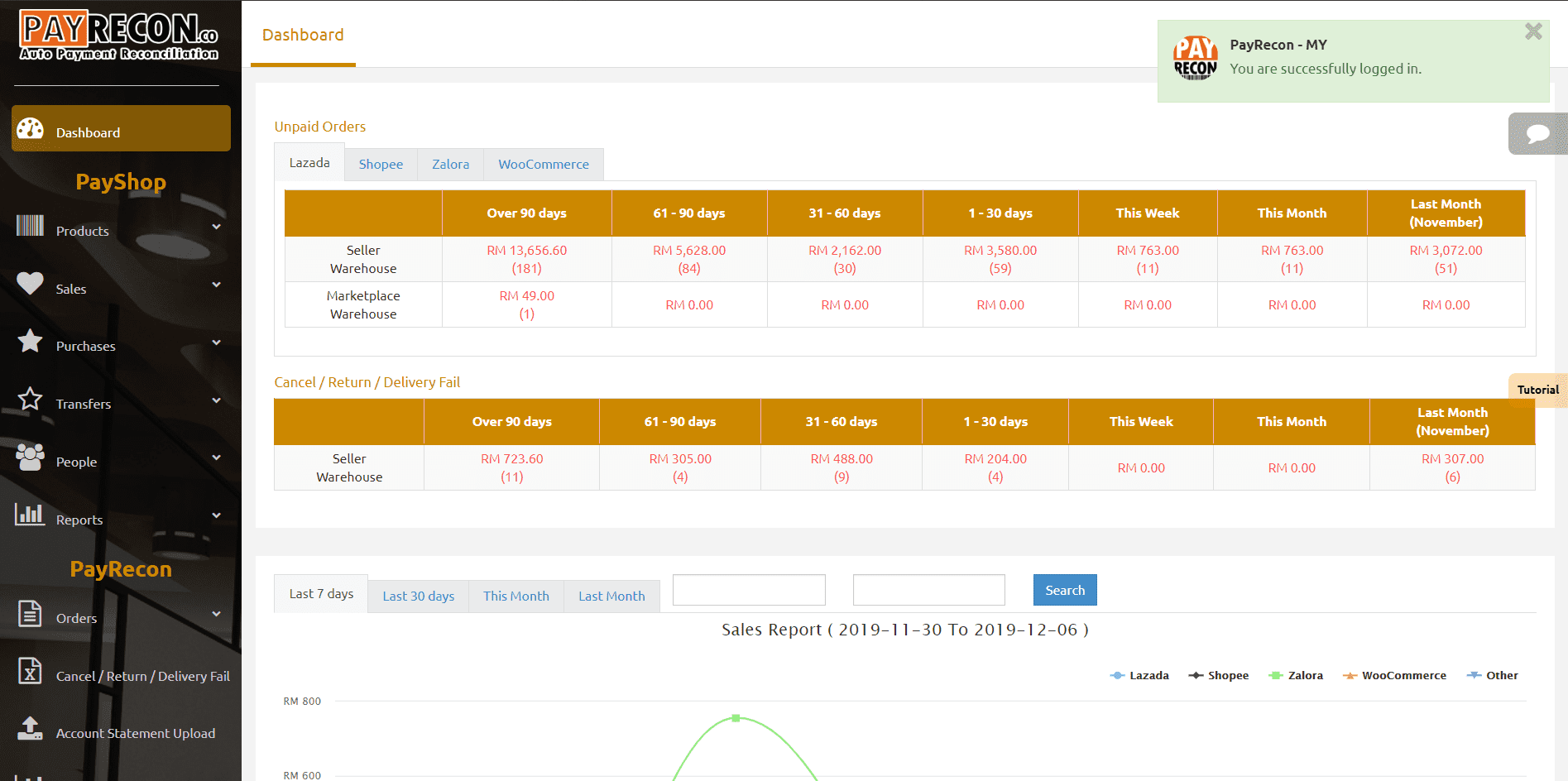This screenshot has width=1568, height=781.
Task: Toggle the Shopee series in chart legend
Action: pyautogui.click(x=1219, y=676)
